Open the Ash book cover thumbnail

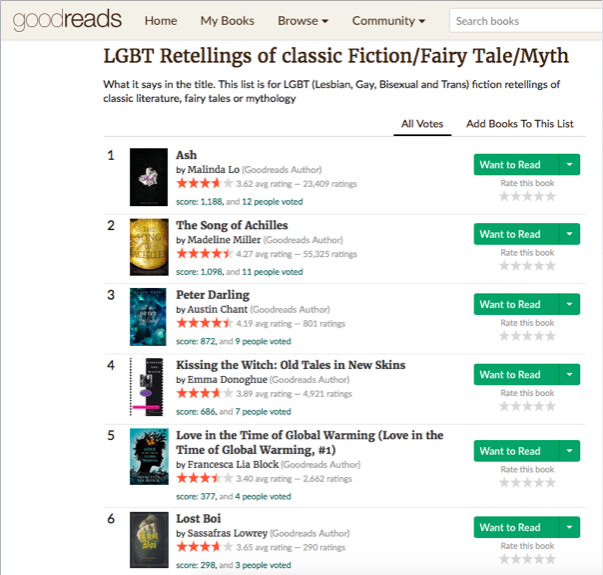point(148,177)
